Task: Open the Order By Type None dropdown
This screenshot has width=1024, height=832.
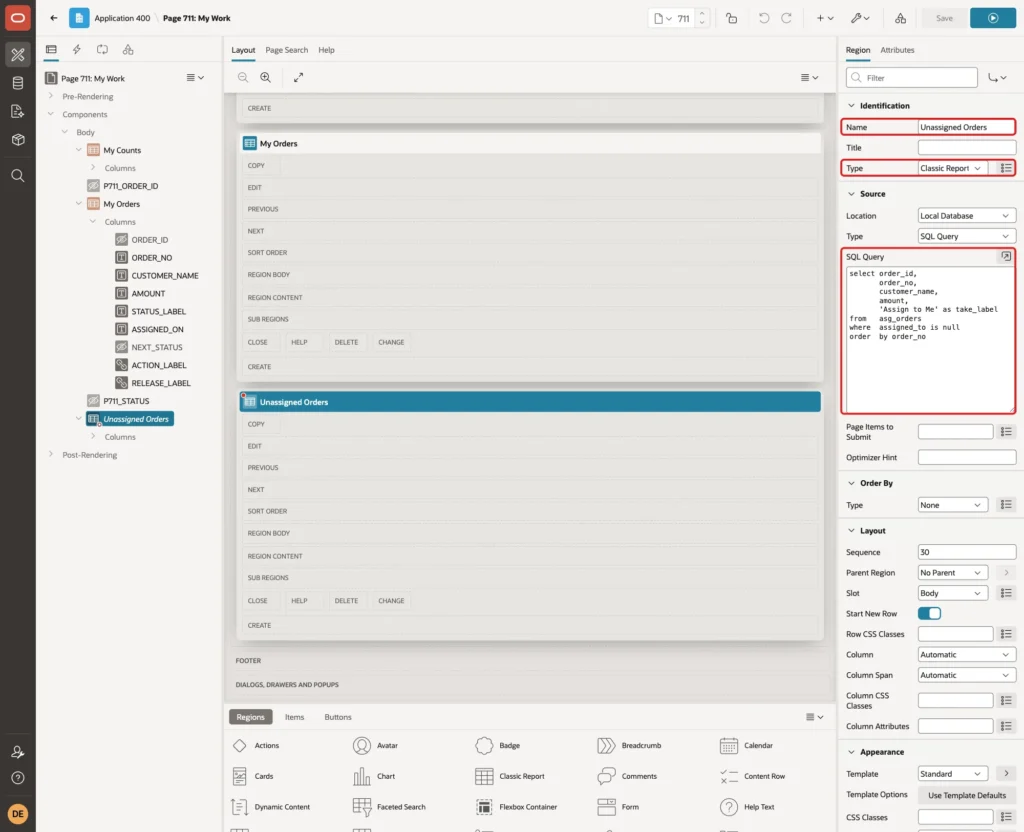Action: coord(952,505)
